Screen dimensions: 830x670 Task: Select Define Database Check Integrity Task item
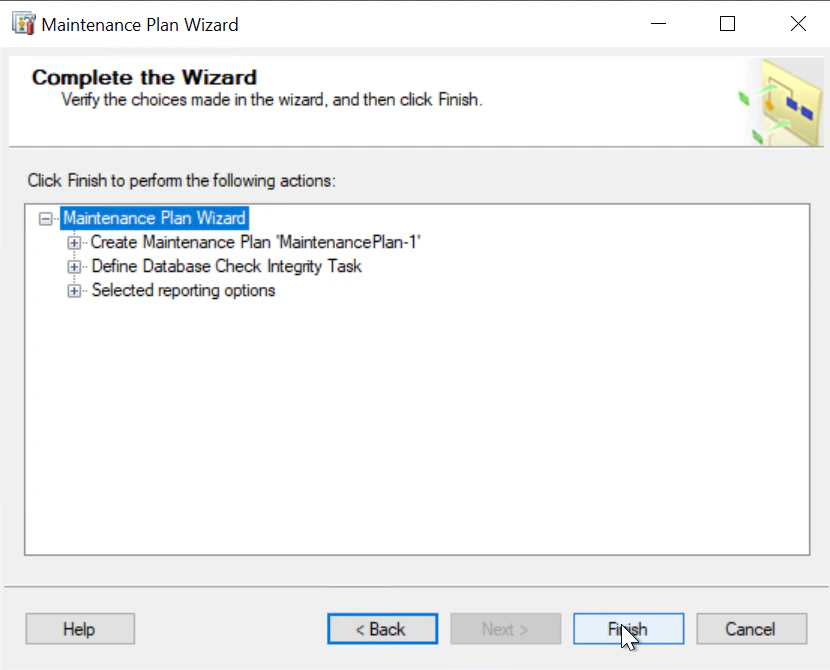pyautogui.click(x=226, y=266)
